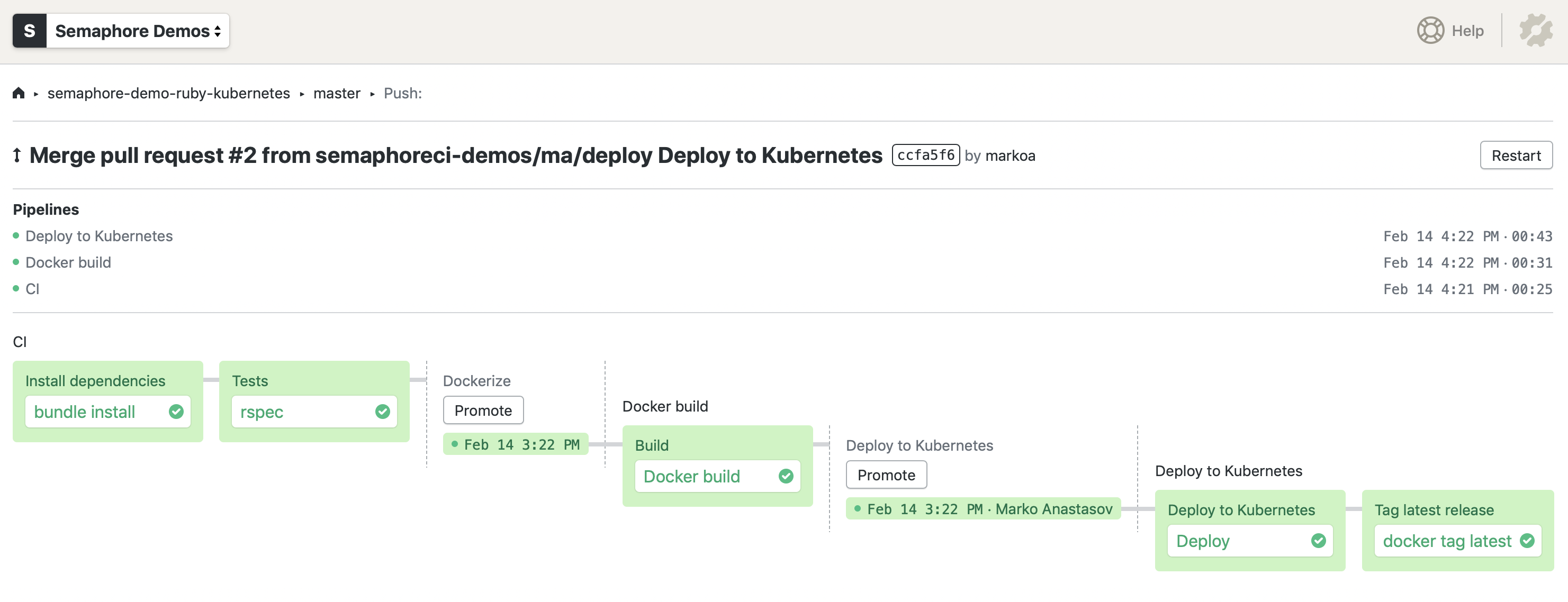Navigate to master branch breadcrumb

pos(337,93)
